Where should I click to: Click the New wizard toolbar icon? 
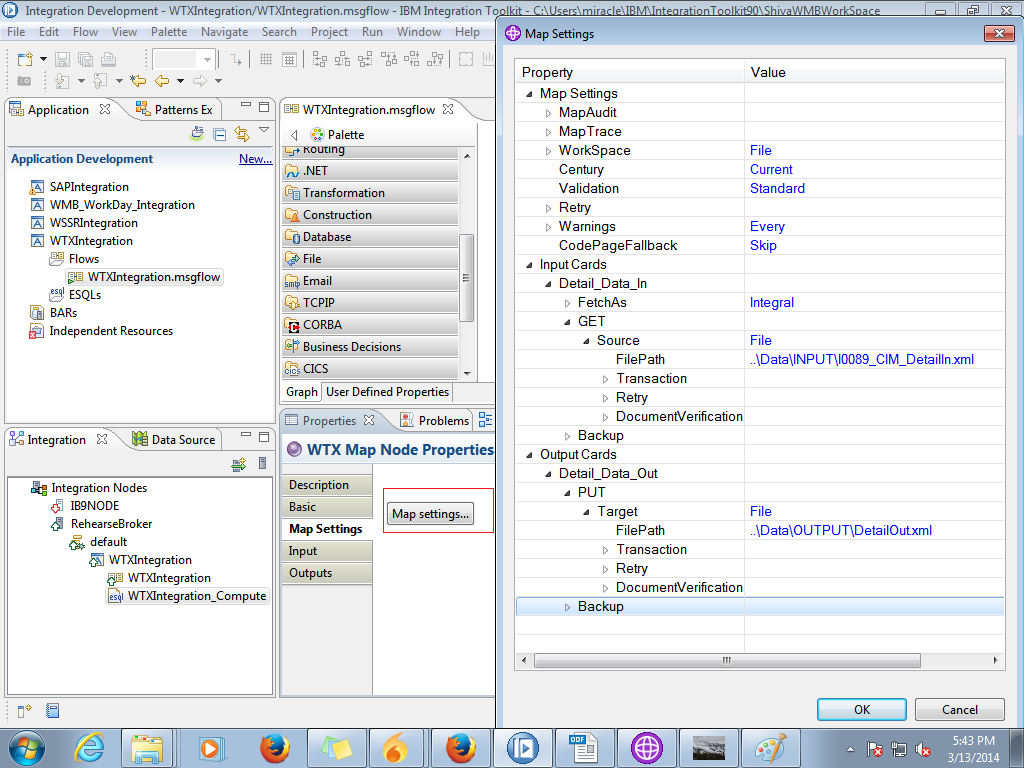(25, 59)
